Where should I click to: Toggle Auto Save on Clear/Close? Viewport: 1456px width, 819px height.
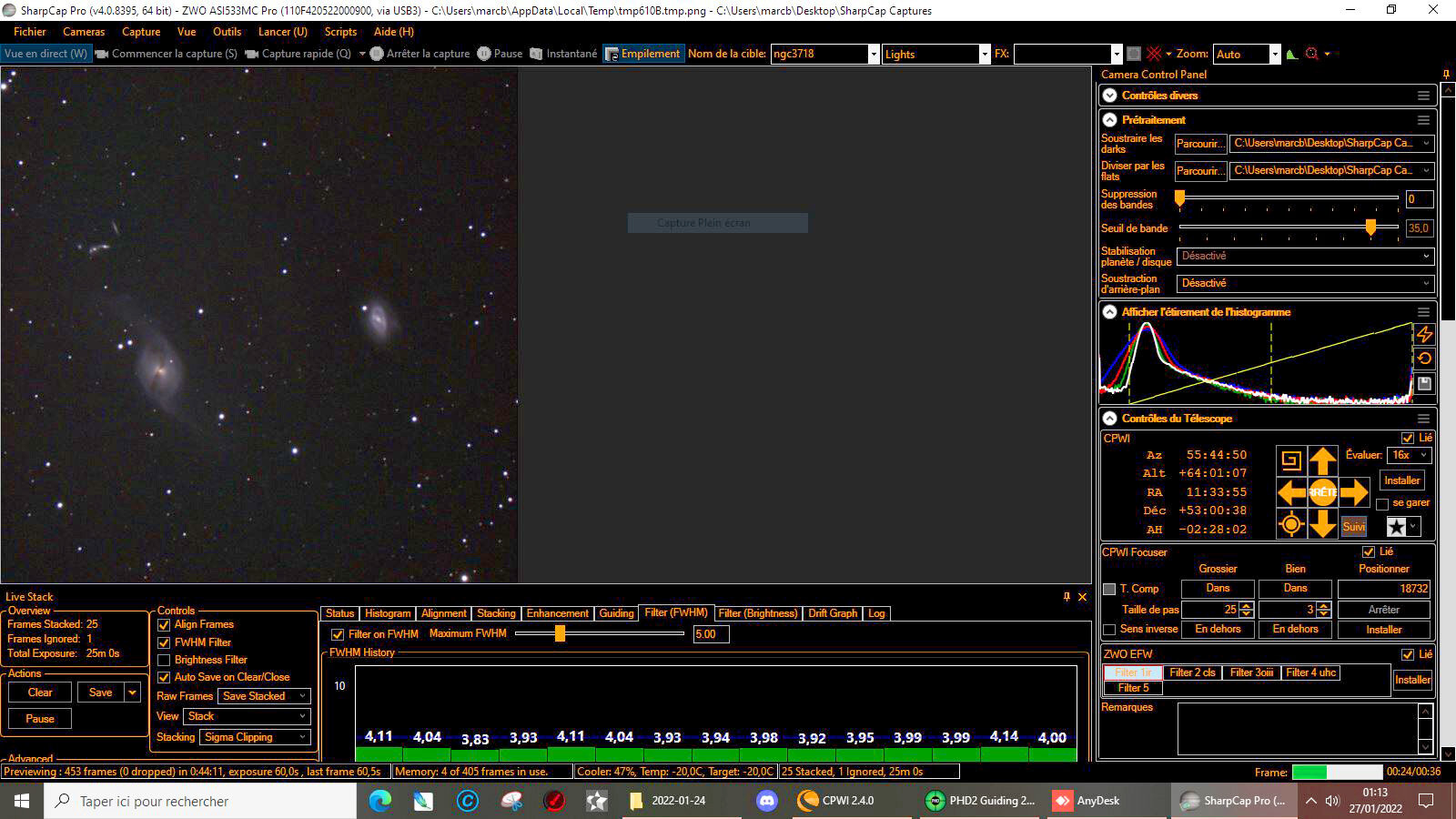(164, 677)
